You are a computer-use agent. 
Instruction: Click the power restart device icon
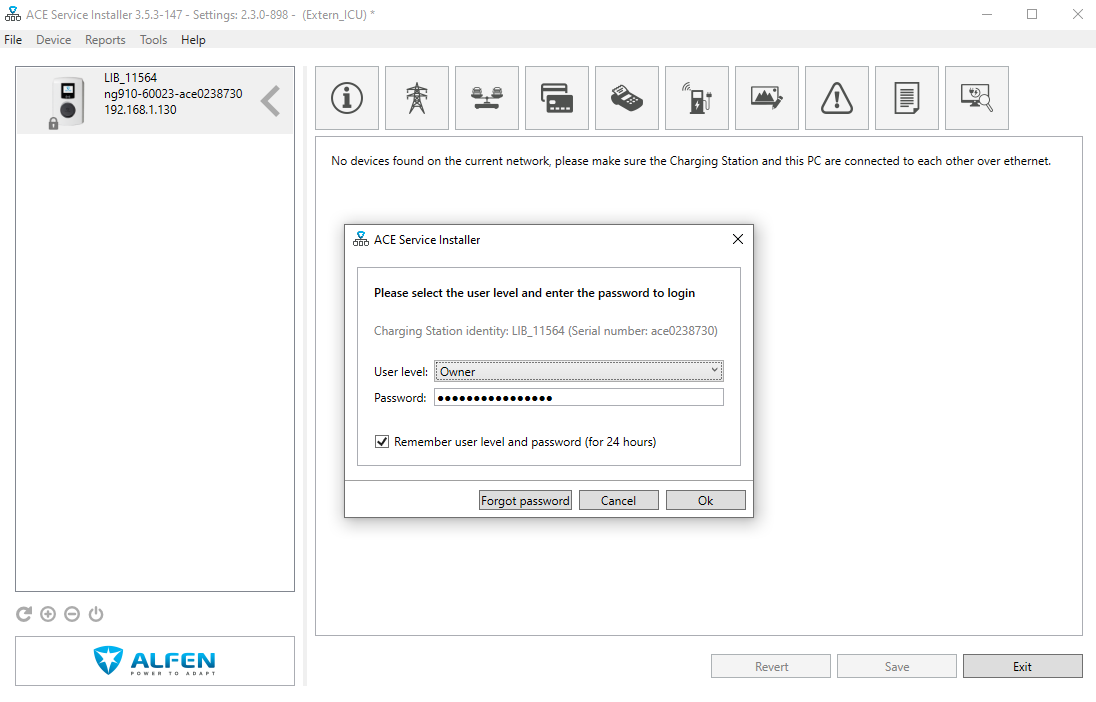(x=96, y=614)
